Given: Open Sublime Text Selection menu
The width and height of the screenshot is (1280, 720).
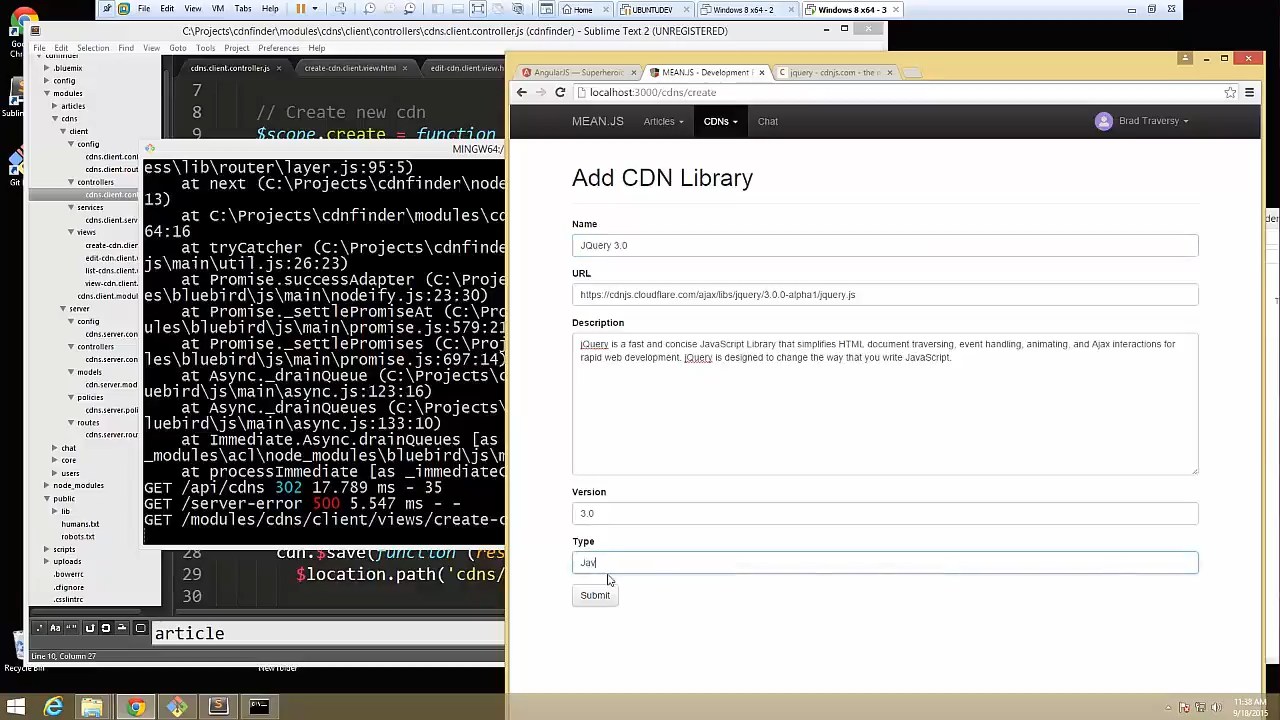Looking at the screenshot, I should [93, 48].
